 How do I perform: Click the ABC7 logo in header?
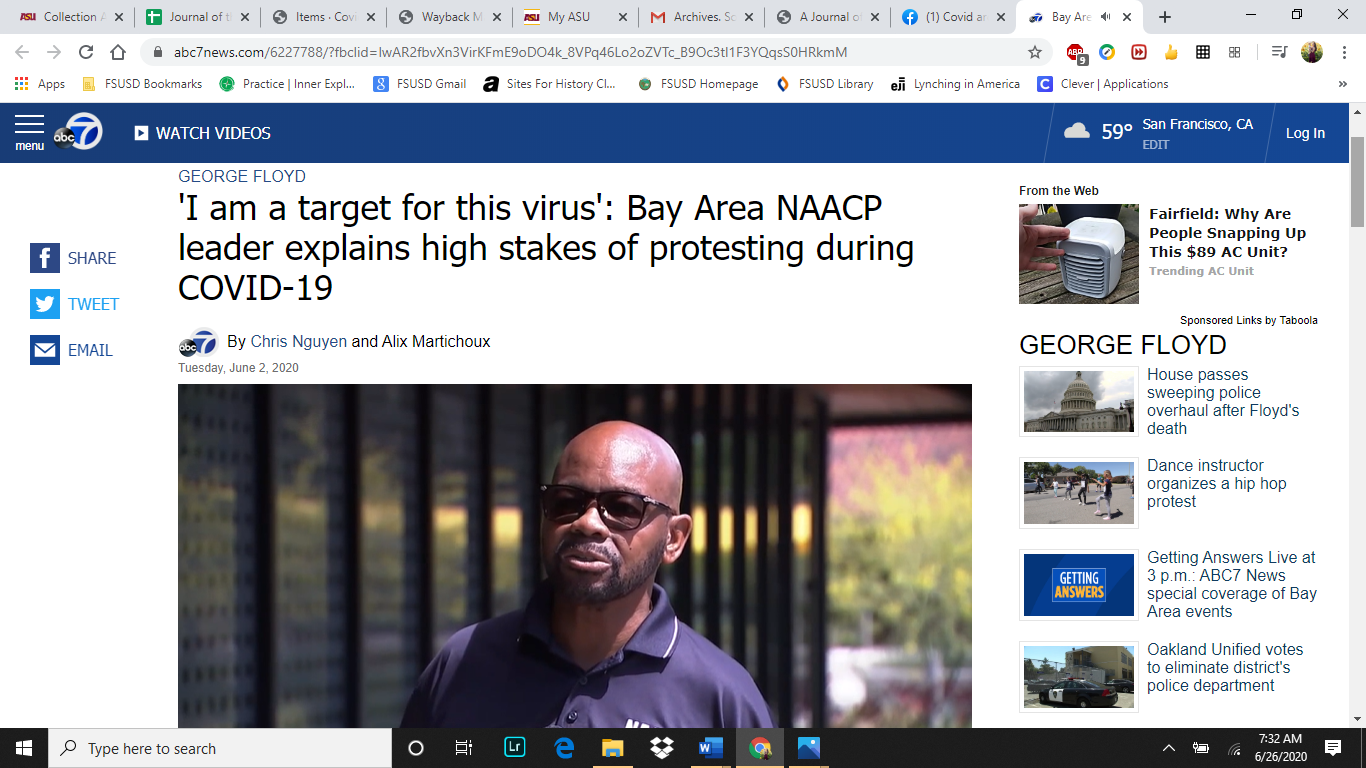click(78, 132)
